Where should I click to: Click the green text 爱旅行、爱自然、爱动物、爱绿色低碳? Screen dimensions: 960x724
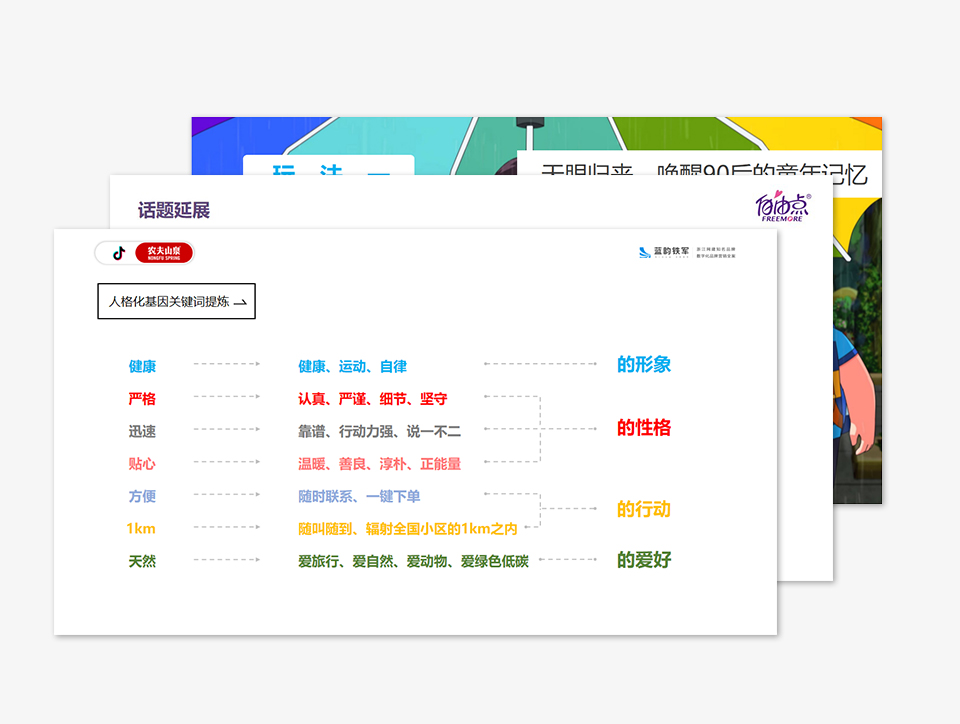[x=413, y=562]
